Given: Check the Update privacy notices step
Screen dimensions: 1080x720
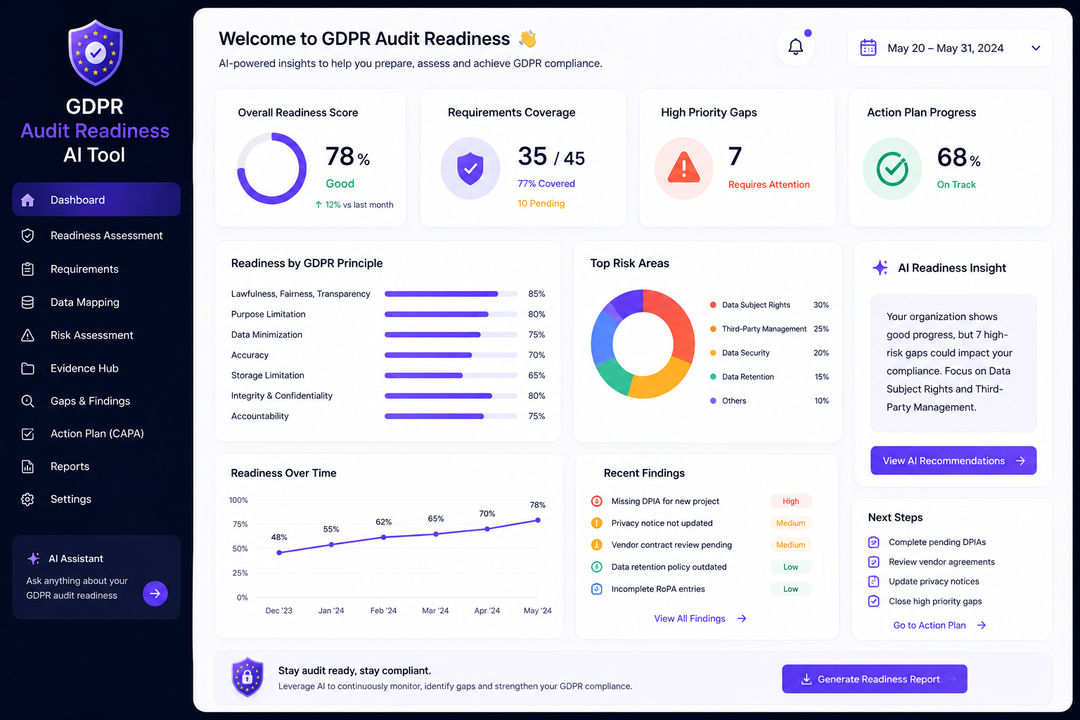Looking at the screenshot, I should click(873, 581).
